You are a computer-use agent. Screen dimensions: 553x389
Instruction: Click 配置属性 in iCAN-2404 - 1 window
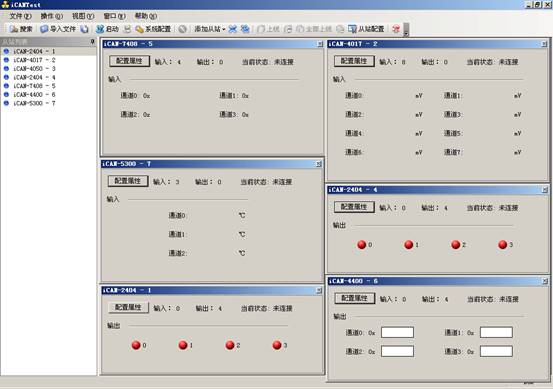(x=128, y=307)
